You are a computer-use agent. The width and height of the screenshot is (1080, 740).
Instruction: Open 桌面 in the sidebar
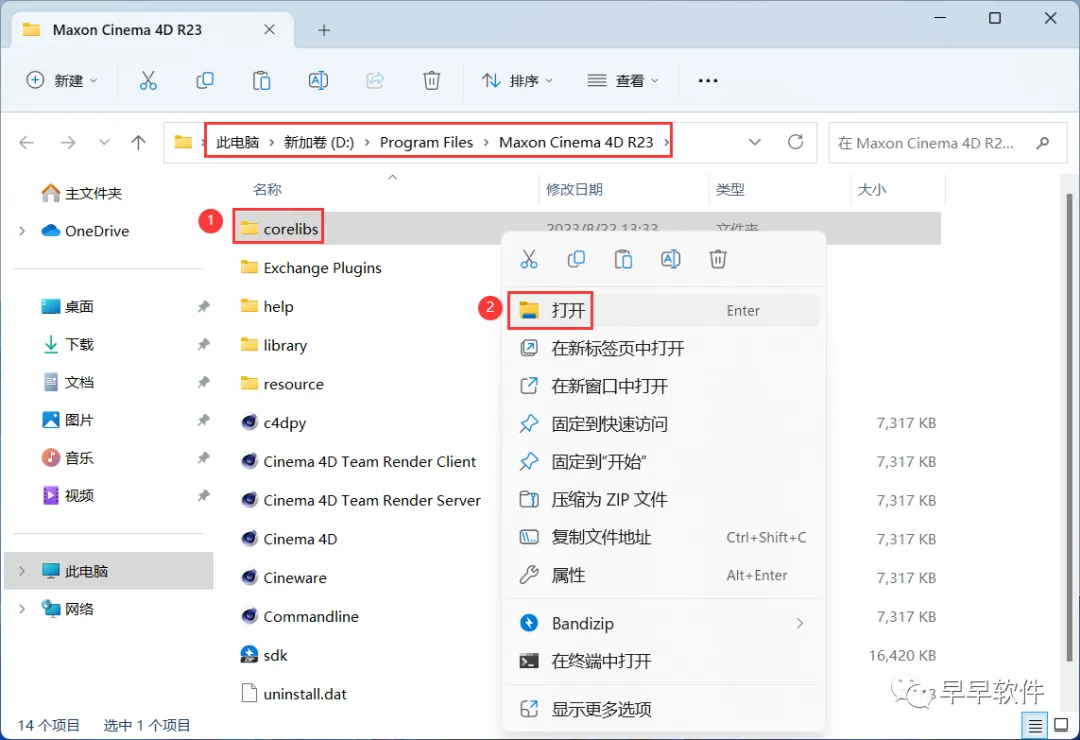pyautogui.click(x=69, y=306)
